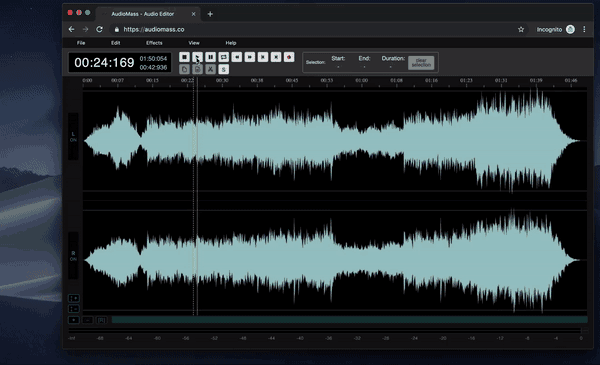Viewport: 600px width, 365px height.
Task: Click the rewind (seek backward) button
Action: click(237, 57)
